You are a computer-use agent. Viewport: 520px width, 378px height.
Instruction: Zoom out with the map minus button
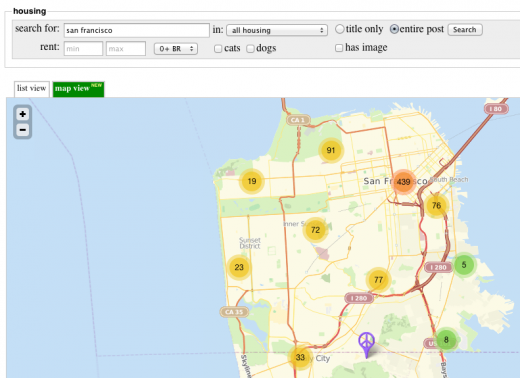[23, 130]
